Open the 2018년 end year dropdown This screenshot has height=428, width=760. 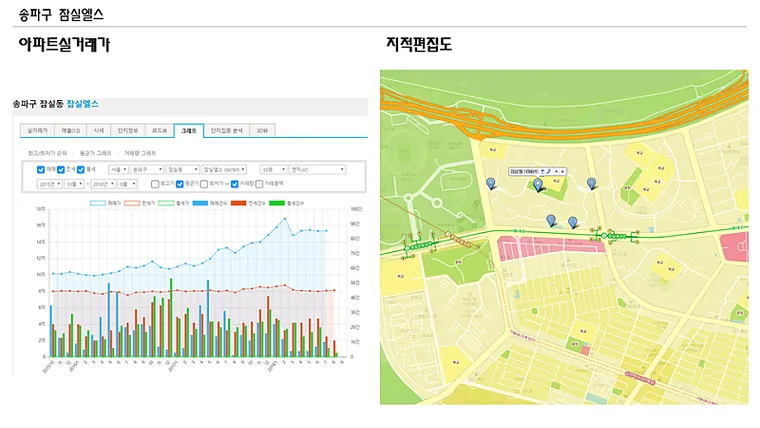103,184
